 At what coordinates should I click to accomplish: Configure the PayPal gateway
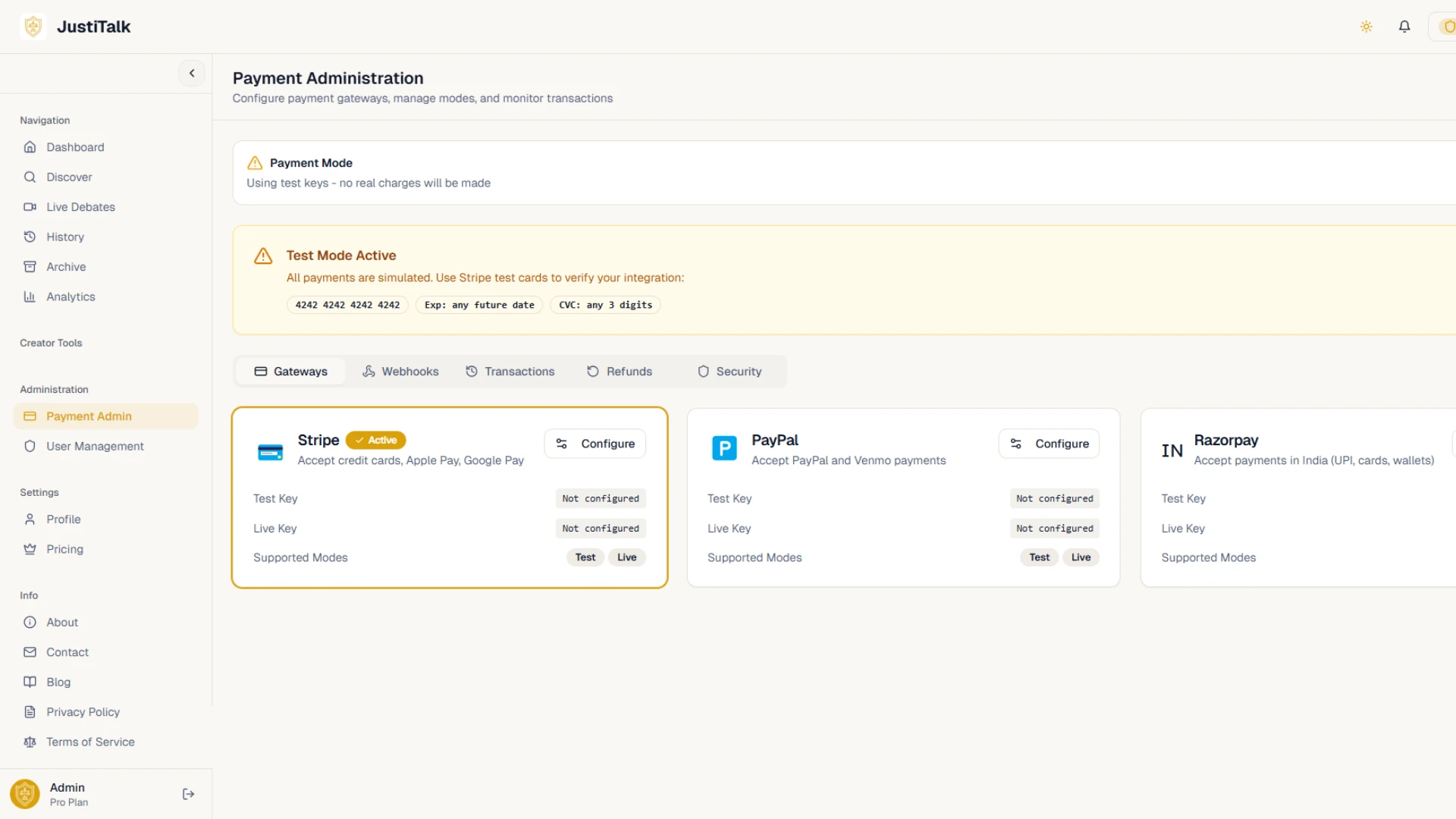1050,444
